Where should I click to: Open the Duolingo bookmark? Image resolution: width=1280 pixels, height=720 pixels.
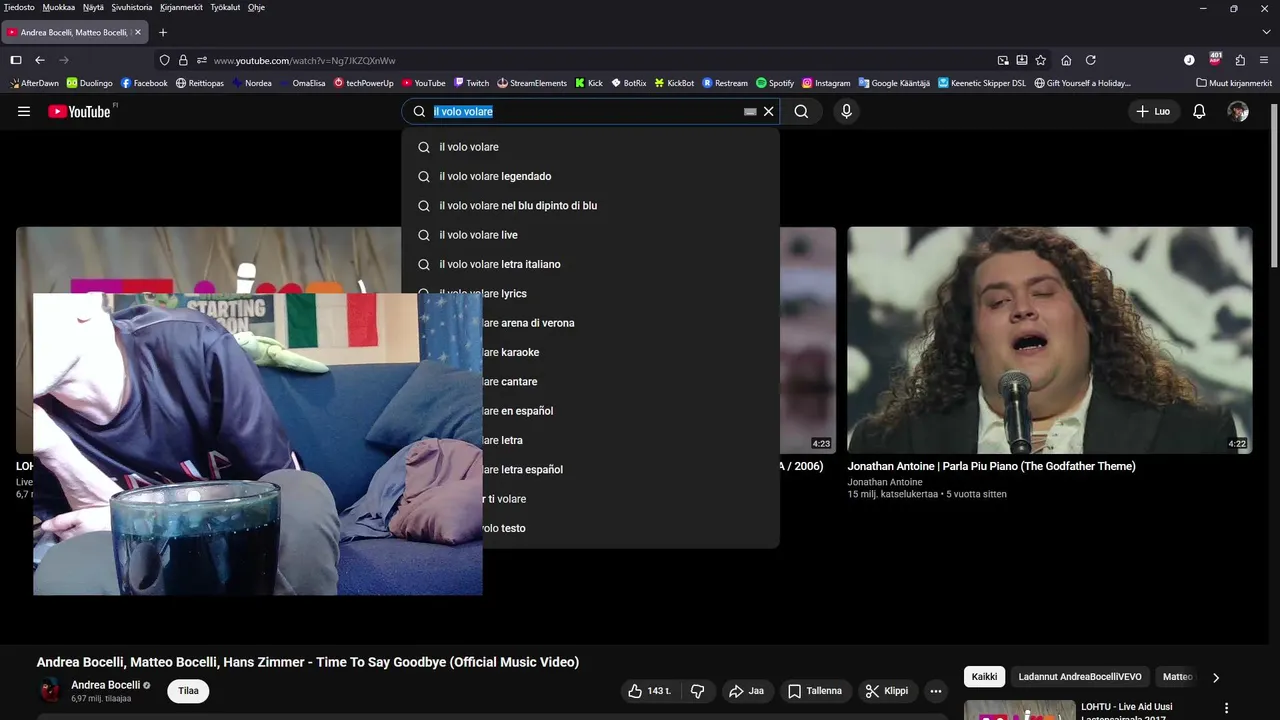pyautogui.click(x=90, y=83)
